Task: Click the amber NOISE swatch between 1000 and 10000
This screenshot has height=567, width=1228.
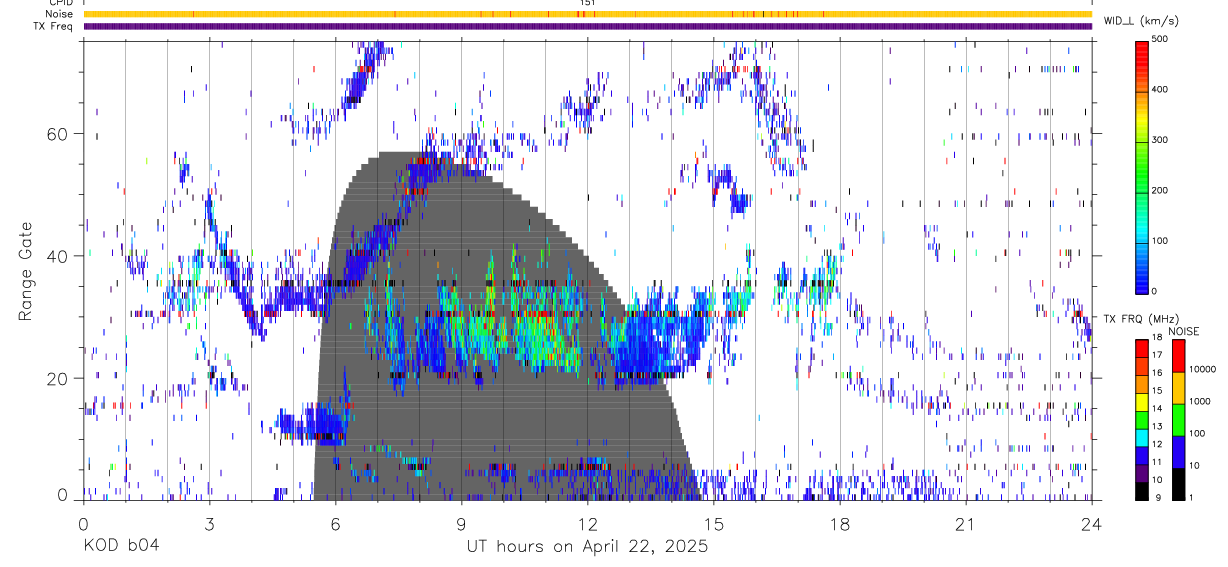Action: click(1177, 387)
